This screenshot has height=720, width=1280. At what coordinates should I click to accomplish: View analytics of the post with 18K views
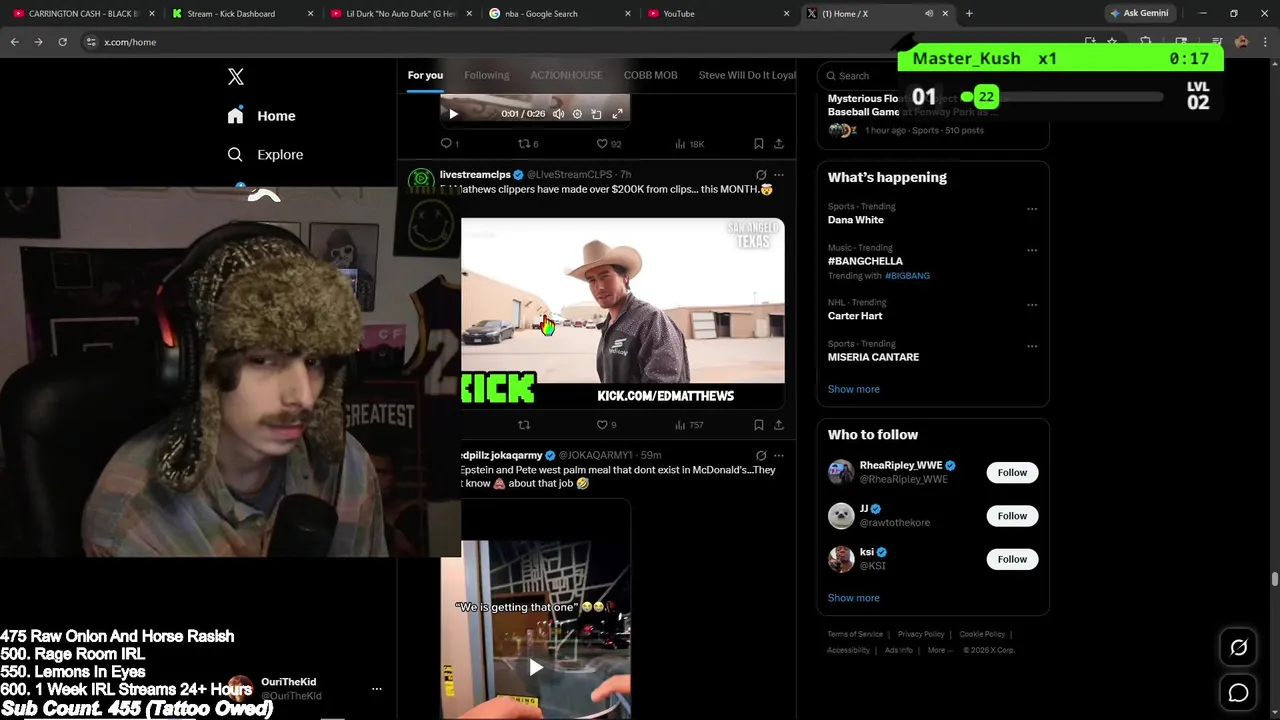690,144
